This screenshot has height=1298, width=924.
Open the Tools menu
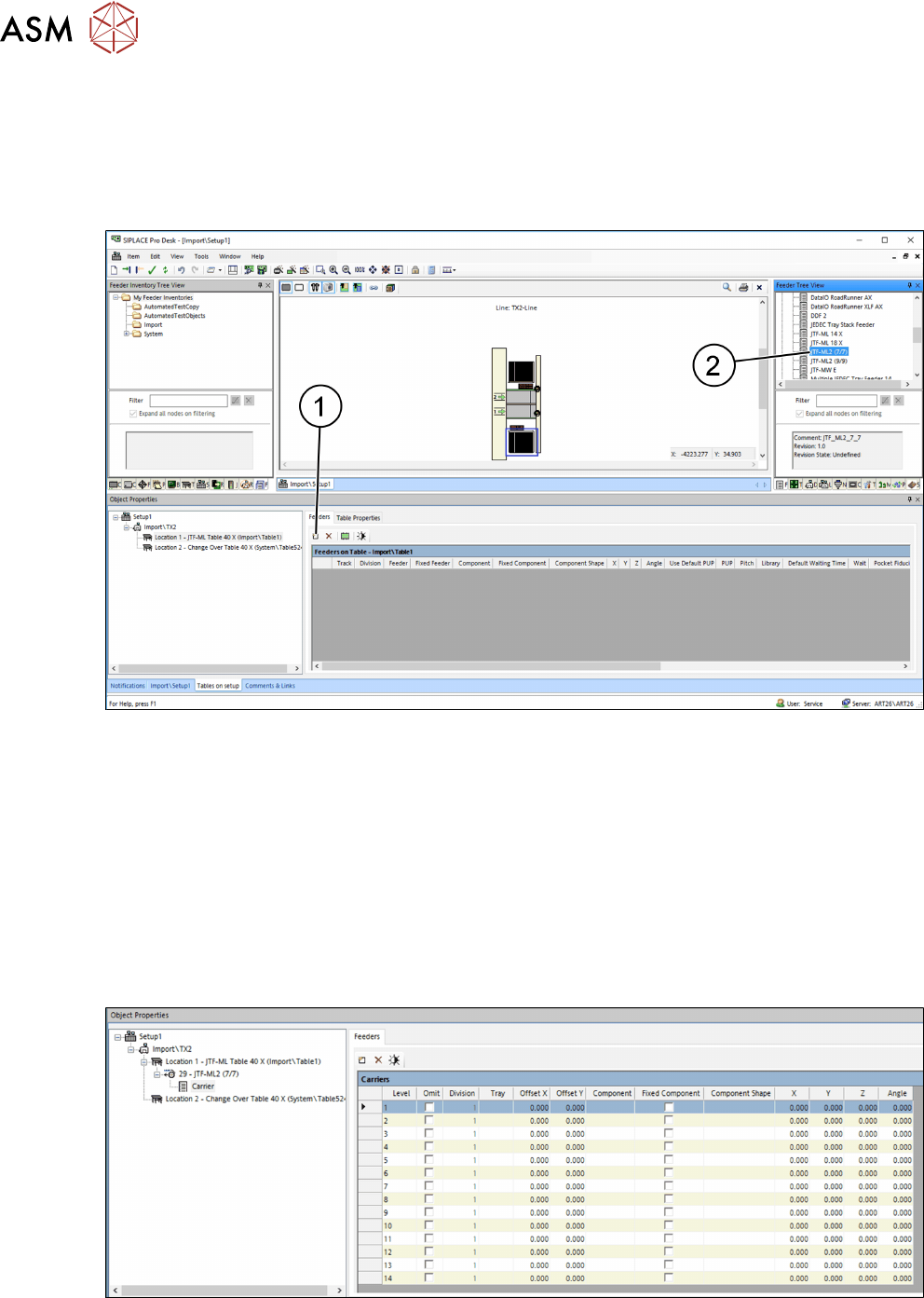(201, 256)
